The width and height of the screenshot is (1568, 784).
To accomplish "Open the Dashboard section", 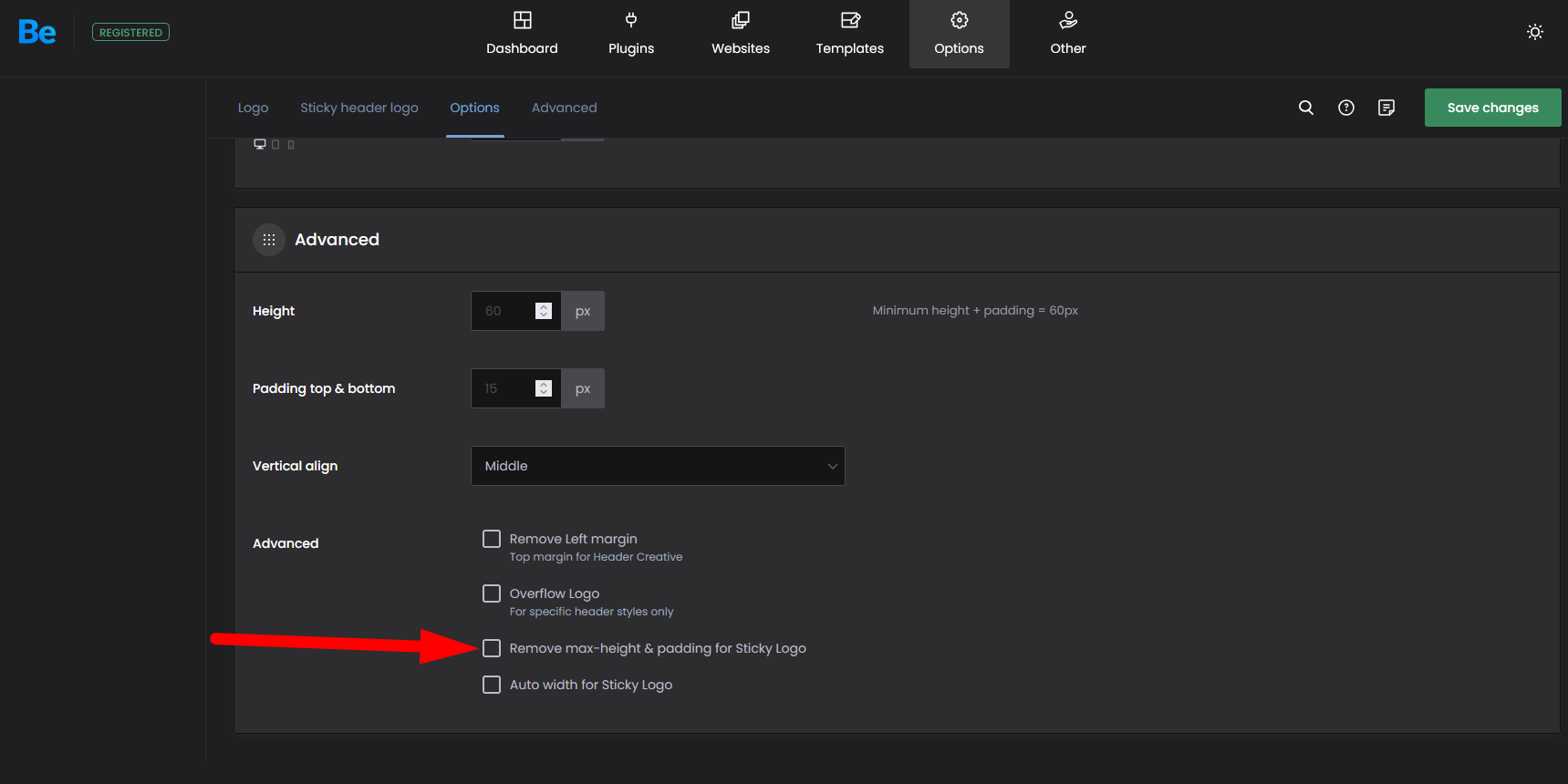I will (522, 34).
